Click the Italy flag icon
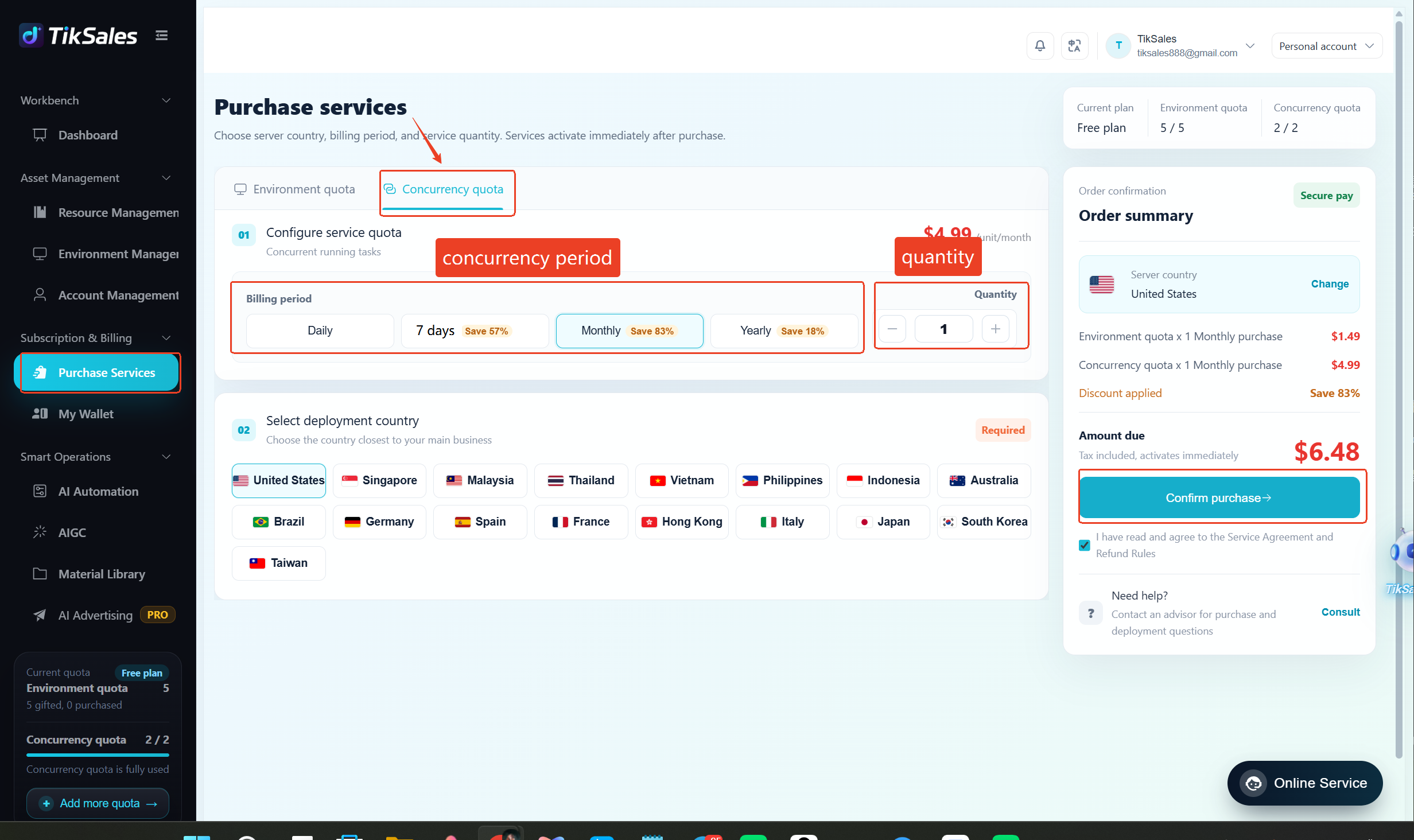The width and height of the screenshot is (1414, 840). 768,522
